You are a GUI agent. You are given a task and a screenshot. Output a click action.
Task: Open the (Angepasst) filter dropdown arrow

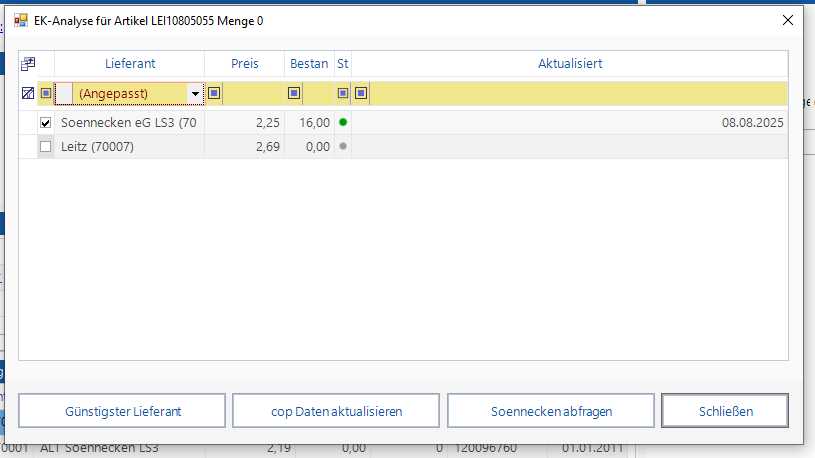(195, 94)
